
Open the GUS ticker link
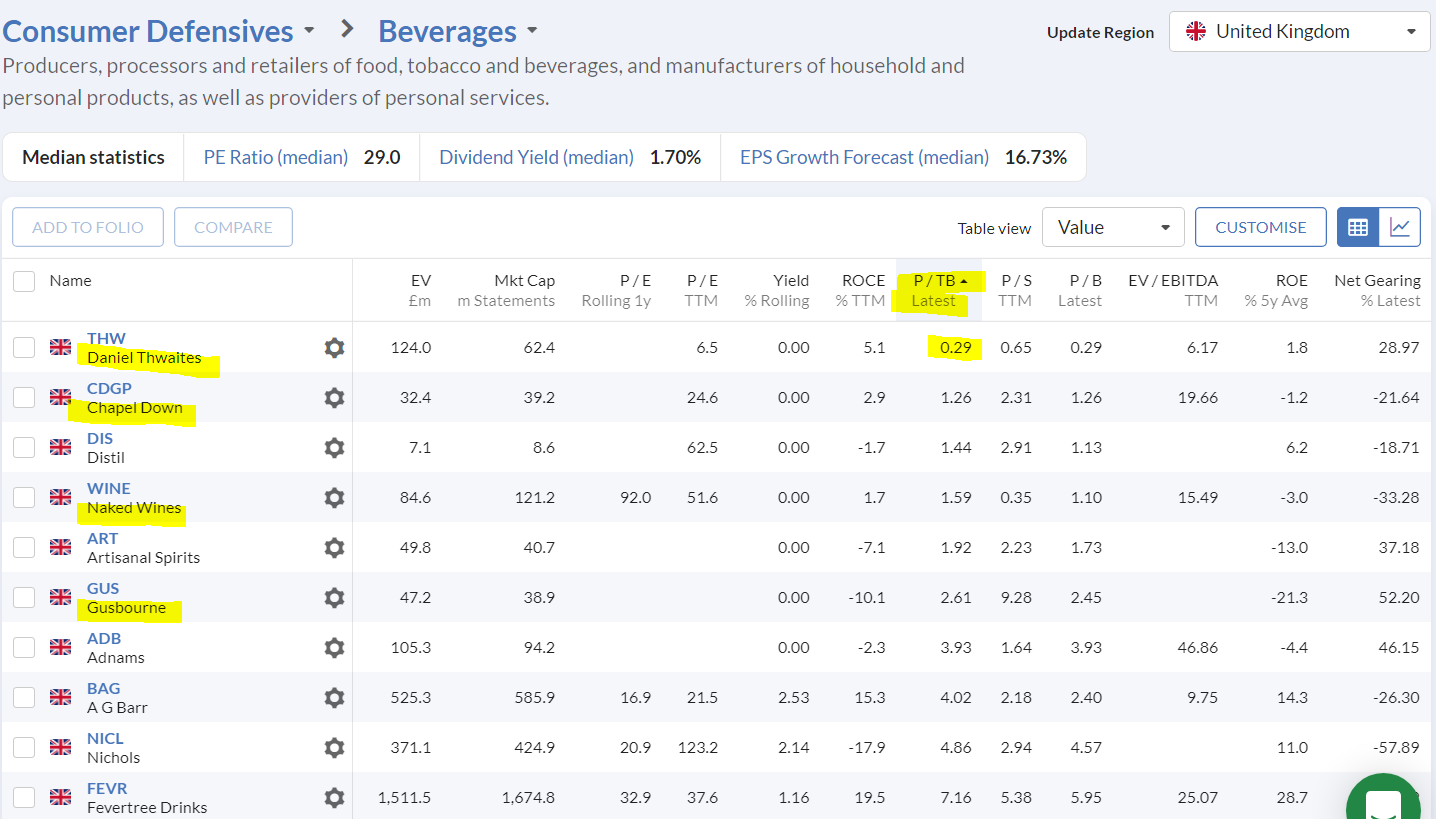click(x=103, y=588)
